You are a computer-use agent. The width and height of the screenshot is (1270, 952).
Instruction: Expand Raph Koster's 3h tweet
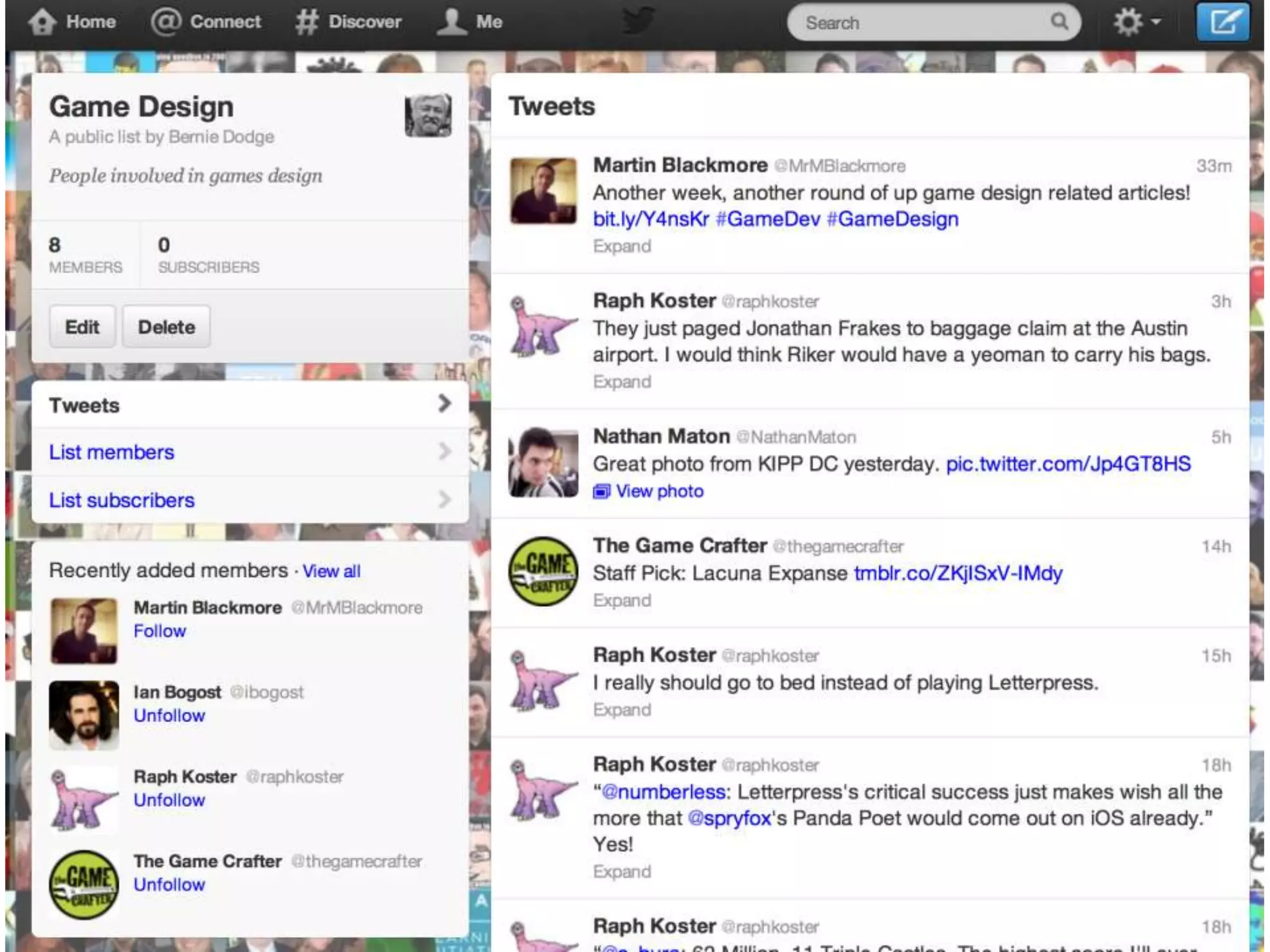(622, 381)
